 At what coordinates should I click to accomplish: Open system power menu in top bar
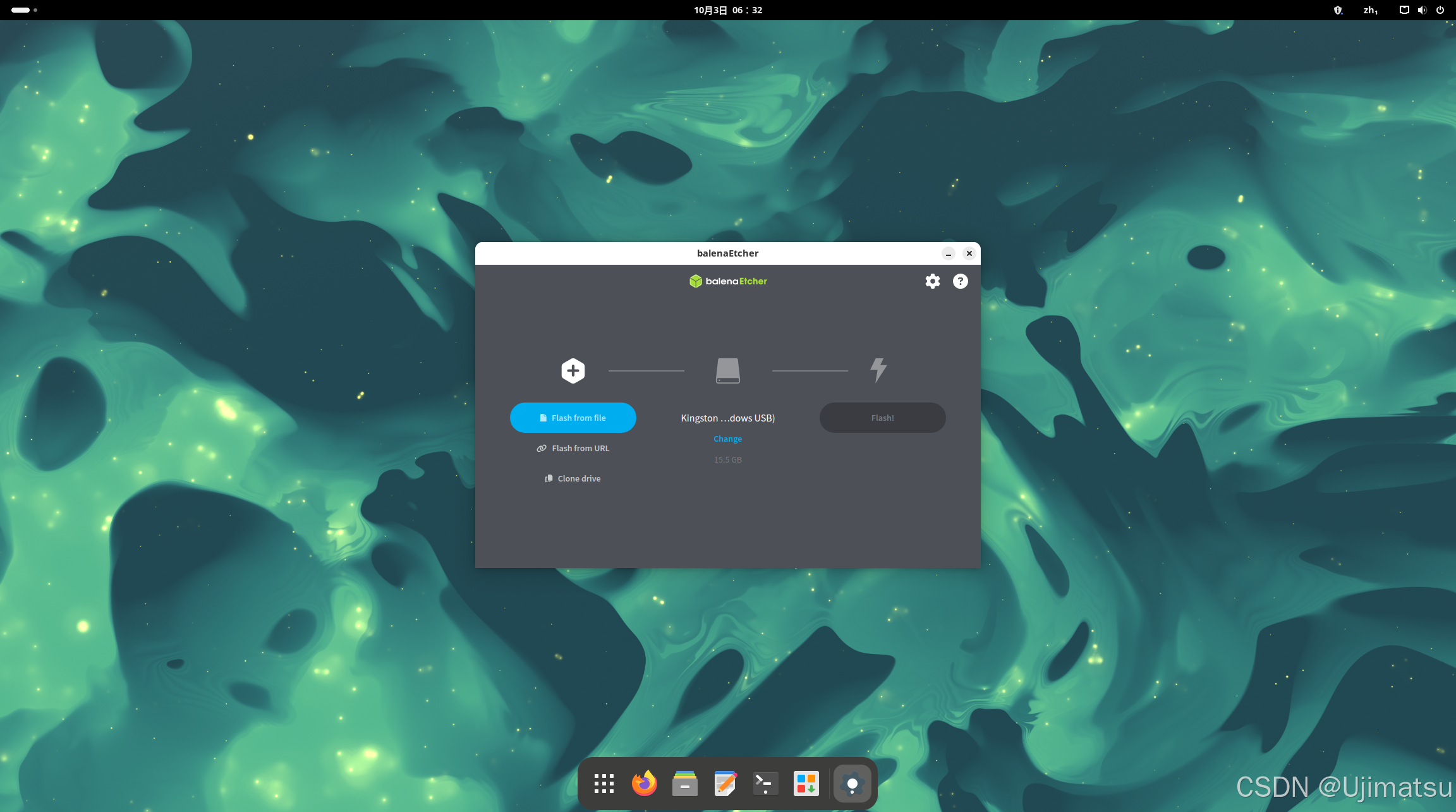(x=1440, y=10)
